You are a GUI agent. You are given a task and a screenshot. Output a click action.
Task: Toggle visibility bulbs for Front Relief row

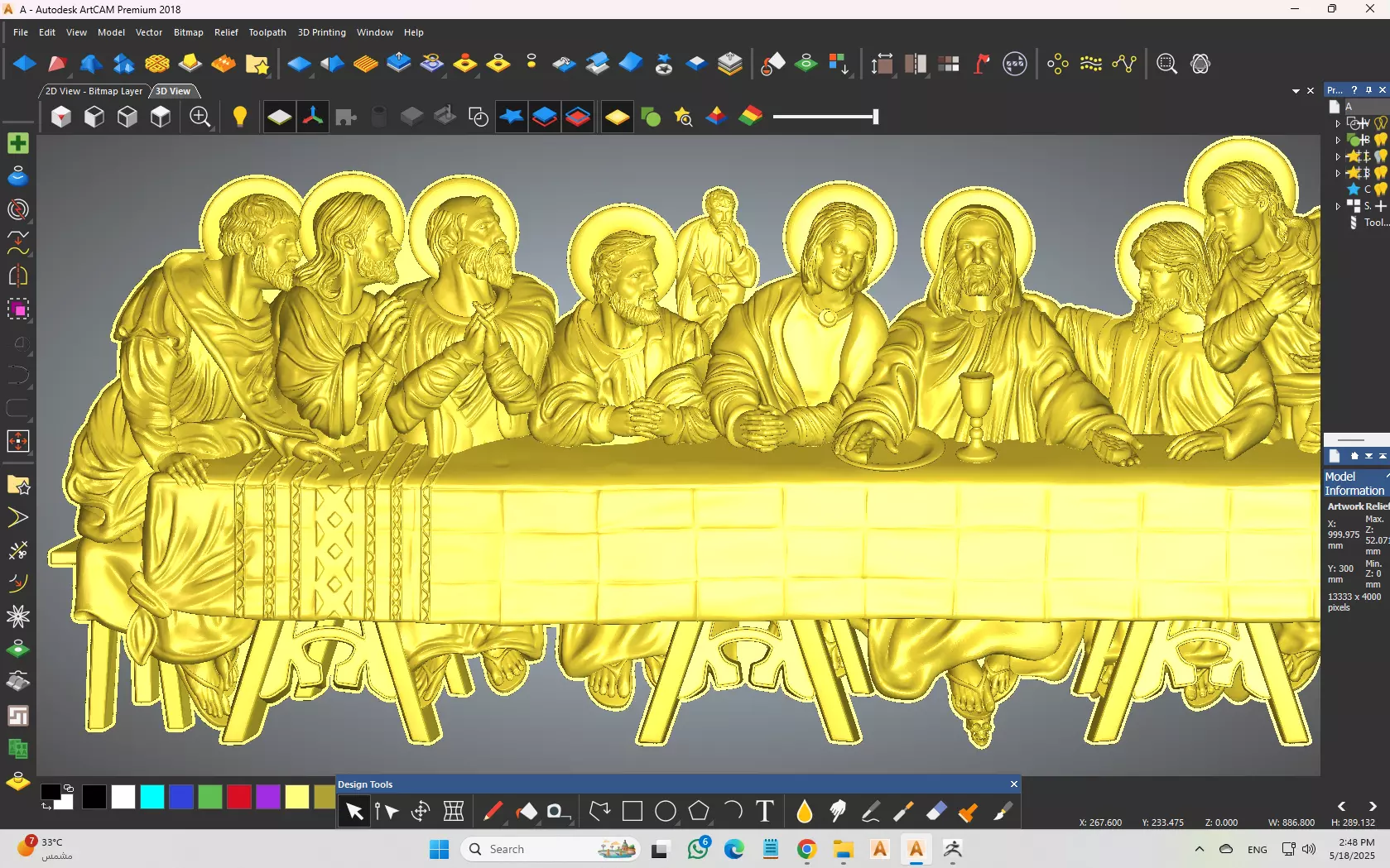click(x=1381, y=156)
